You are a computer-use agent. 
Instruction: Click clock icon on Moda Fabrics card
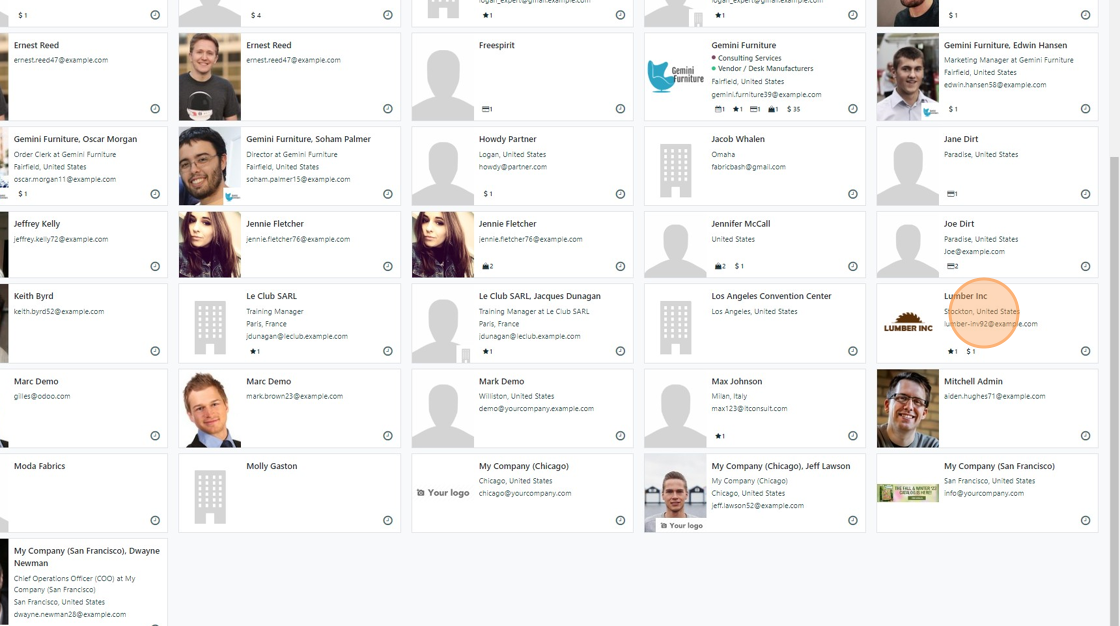[x=155, y=520]
